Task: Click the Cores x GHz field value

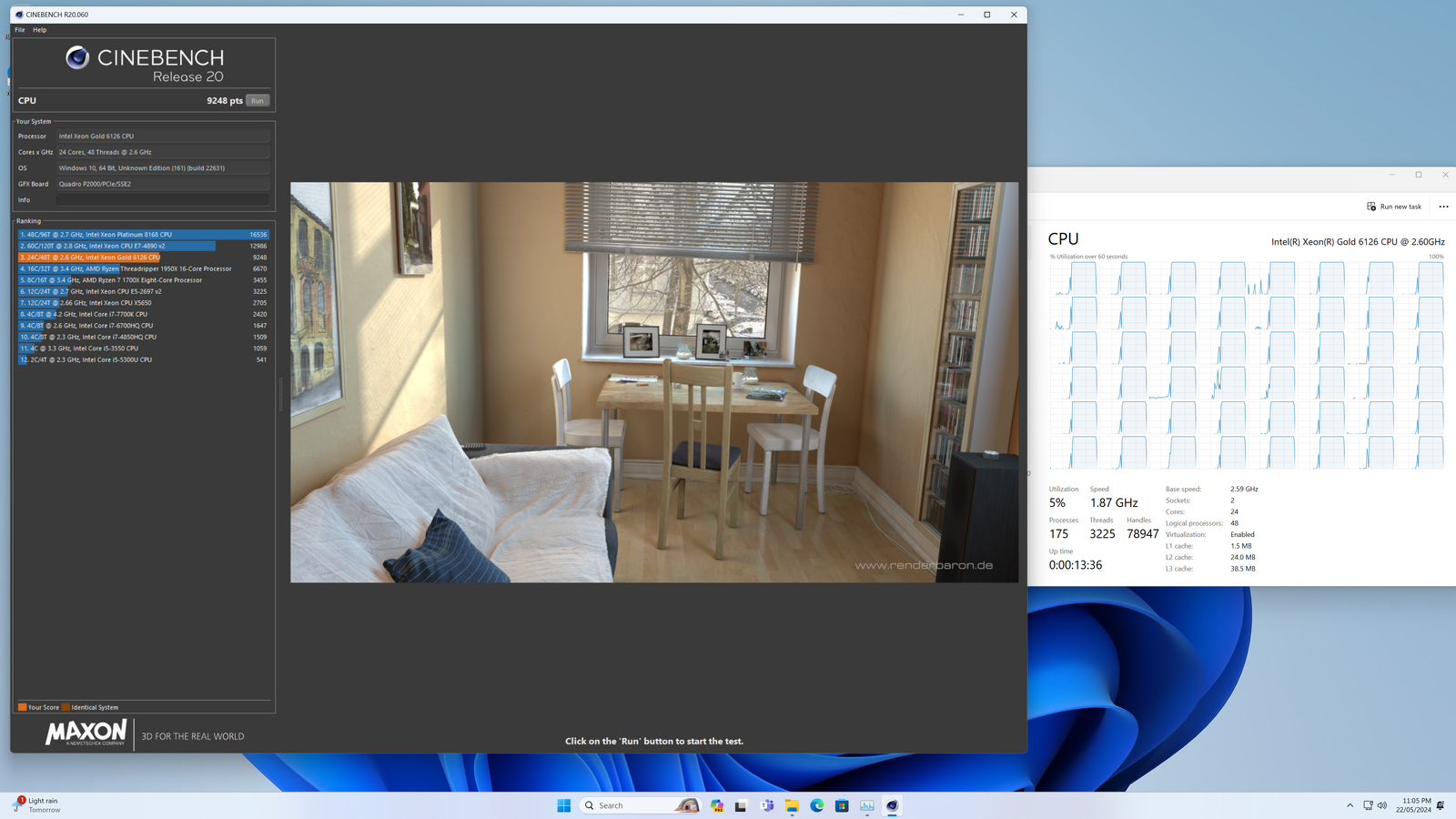Action: click(163, 152)
